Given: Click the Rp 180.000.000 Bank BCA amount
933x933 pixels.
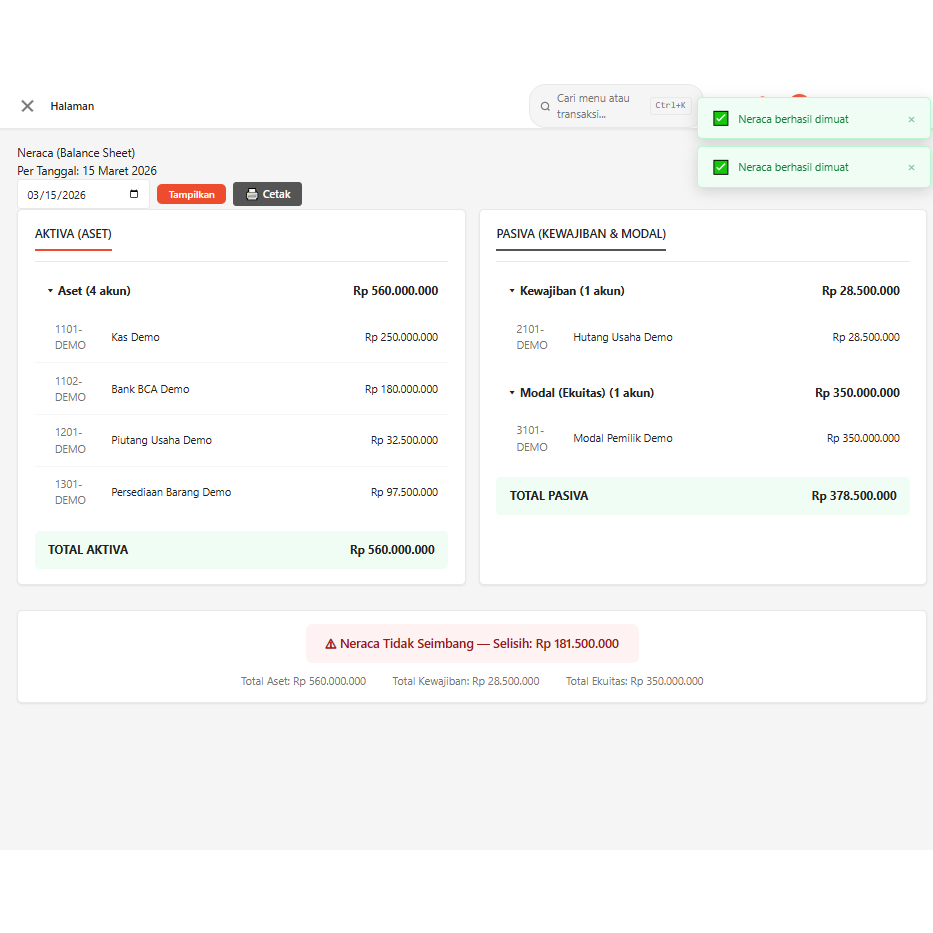Looking at the screenshot, I should pos(402,389).
